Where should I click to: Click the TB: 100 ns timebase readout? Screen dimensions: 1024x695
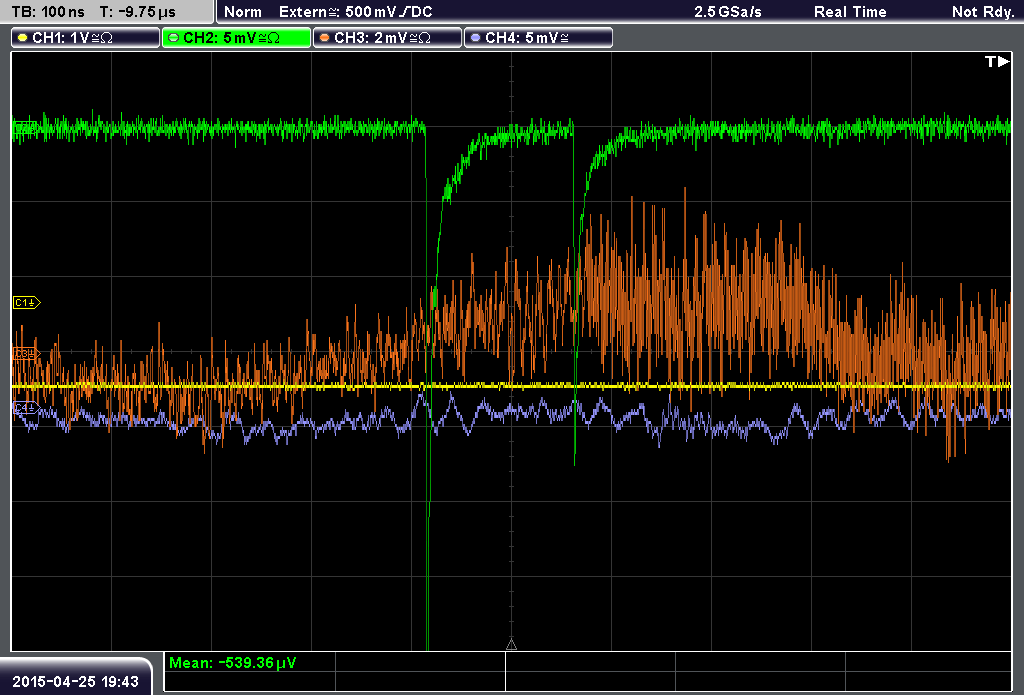pyautogui.click(x=48, y=12)
